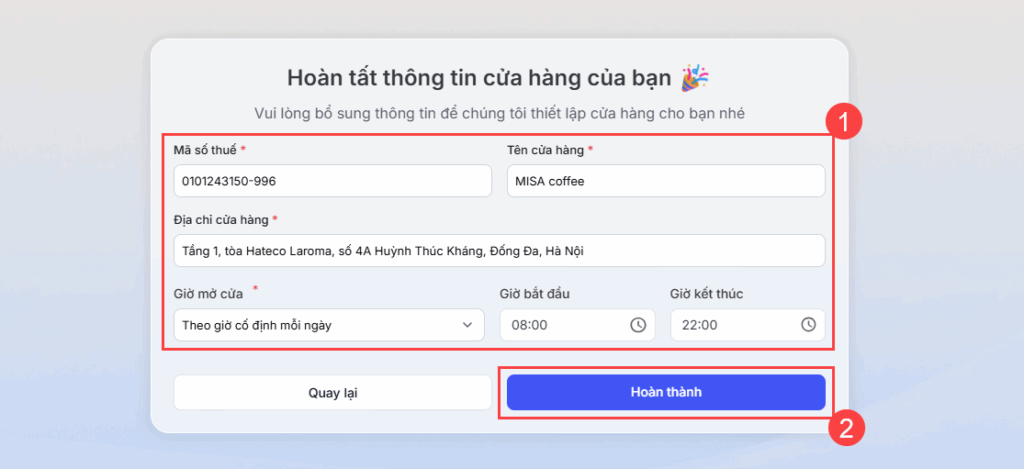Click the 'Tên cửa hàng' field label
The width and height of the screenshot is (1024, 469).
pos(546,150)
